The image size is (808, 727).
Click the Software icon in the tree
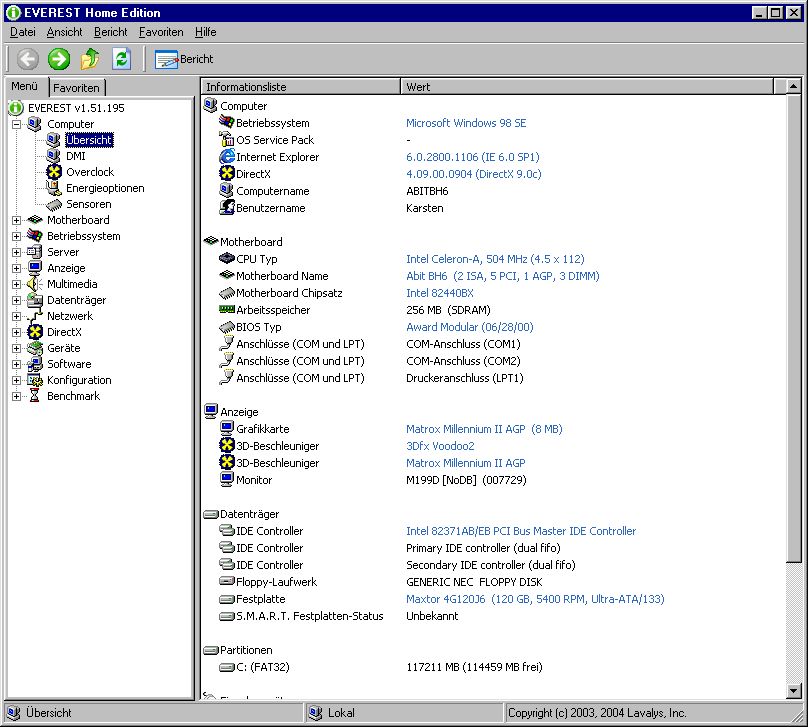[x=35, y=364]
